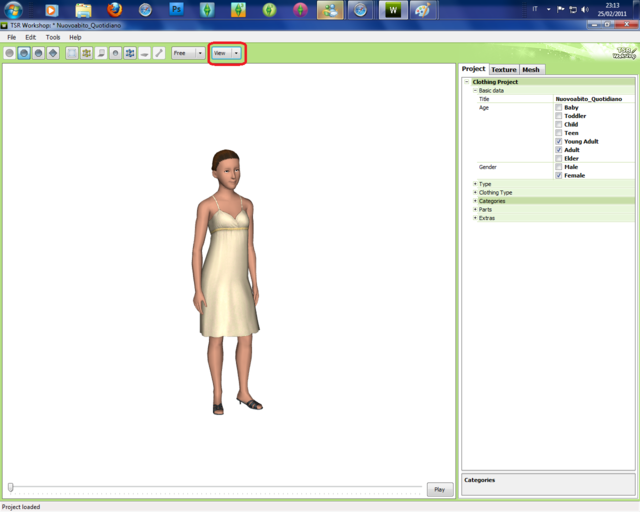The image size is (640, 512).
Task: Click the blue vertex cube icon
Action: pyautogui.click(x=130, y=53)
